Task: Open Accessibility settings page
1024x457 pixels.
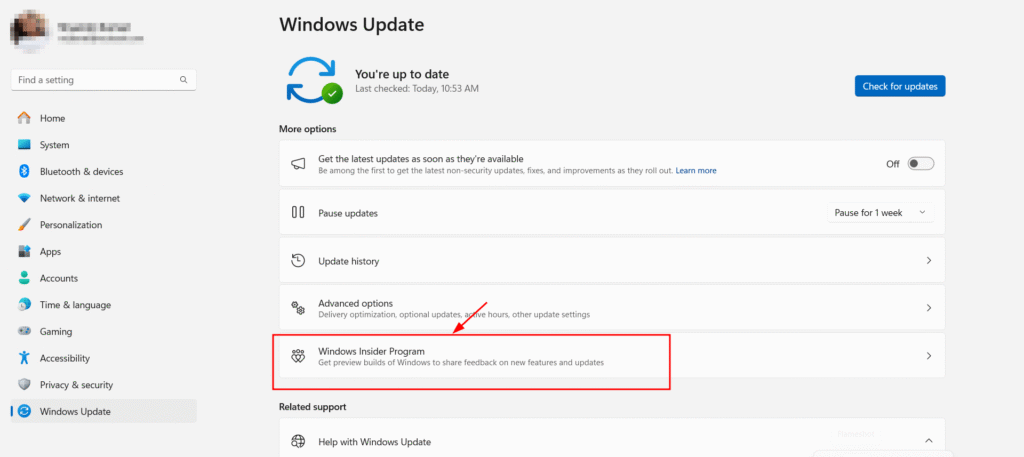Action: click(103, 358)
